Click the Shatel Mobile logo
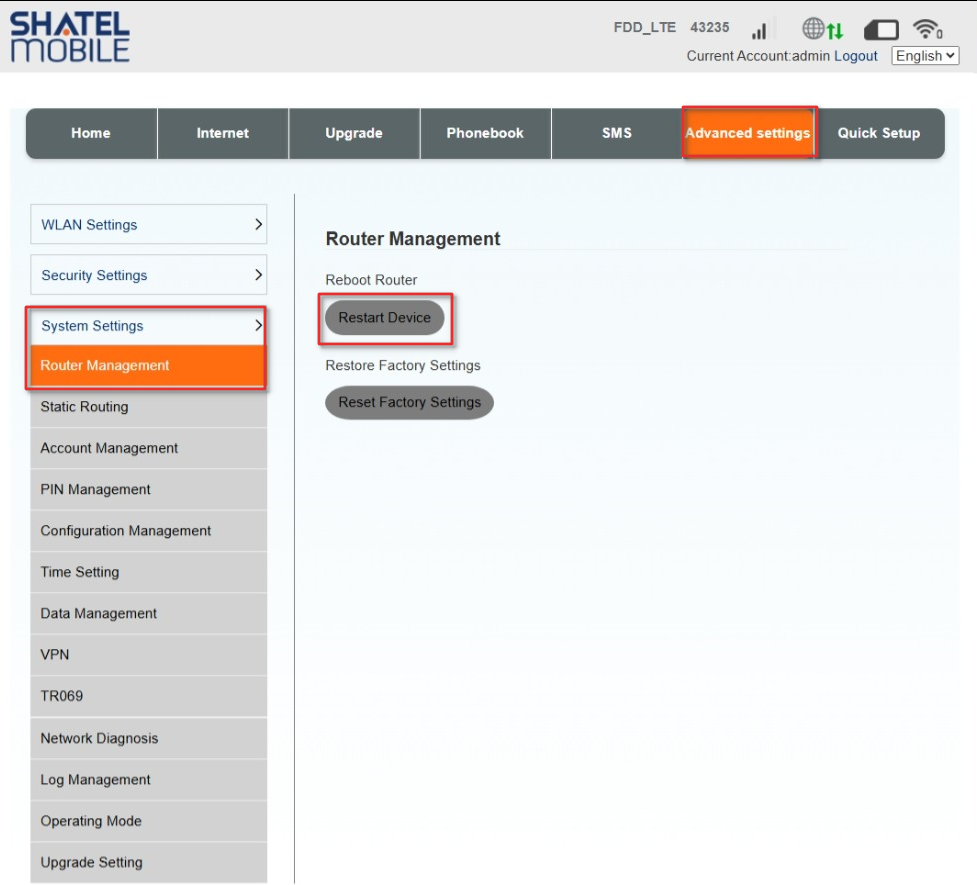 70,37
